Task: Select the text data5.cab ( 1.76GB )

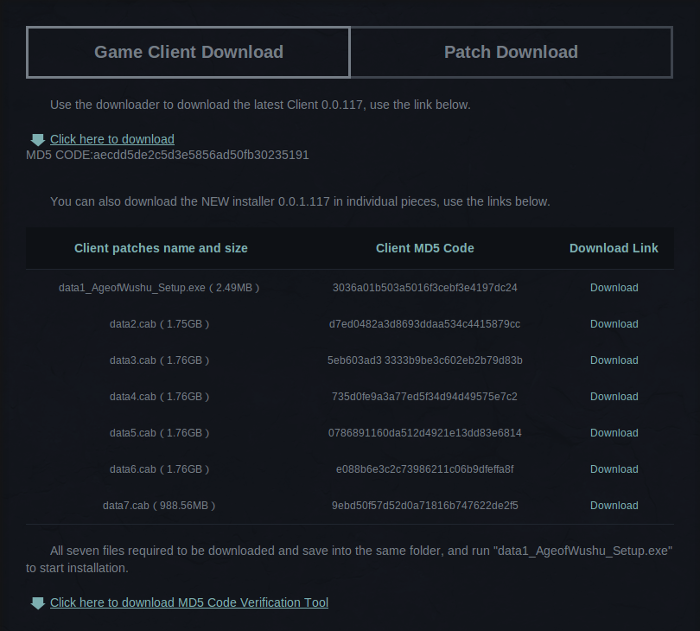Action: [159, 433]
